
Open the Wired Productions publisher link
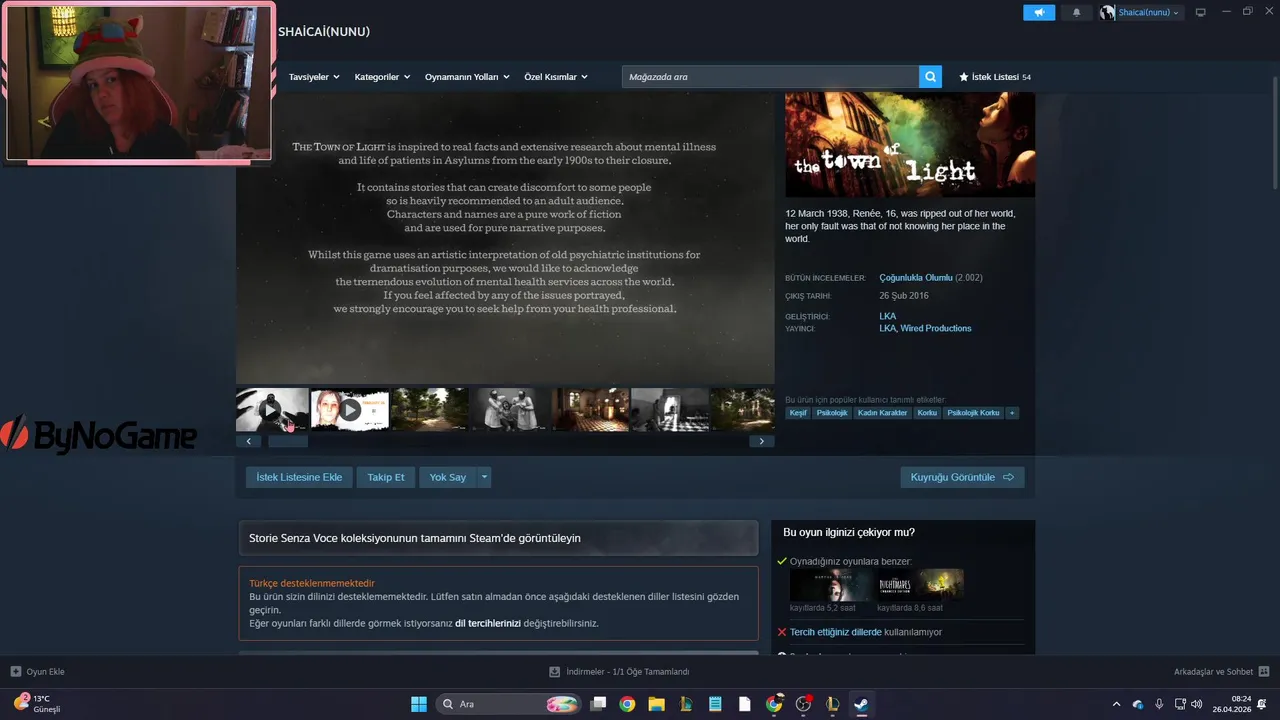click(x=936, y=328)
